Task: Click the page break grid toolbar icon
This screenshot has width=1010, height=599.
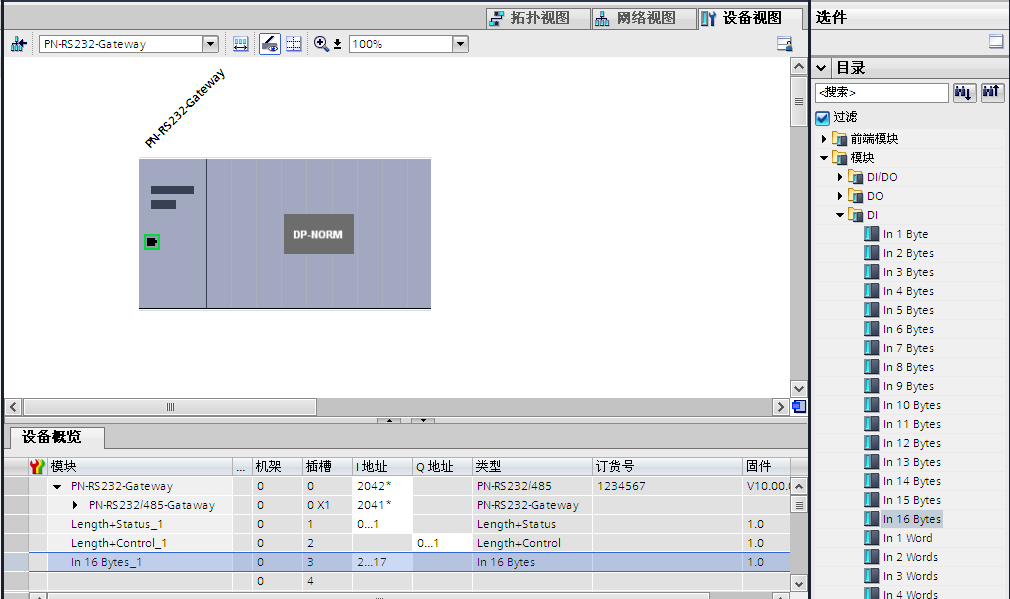Action: tap(294, 44)
